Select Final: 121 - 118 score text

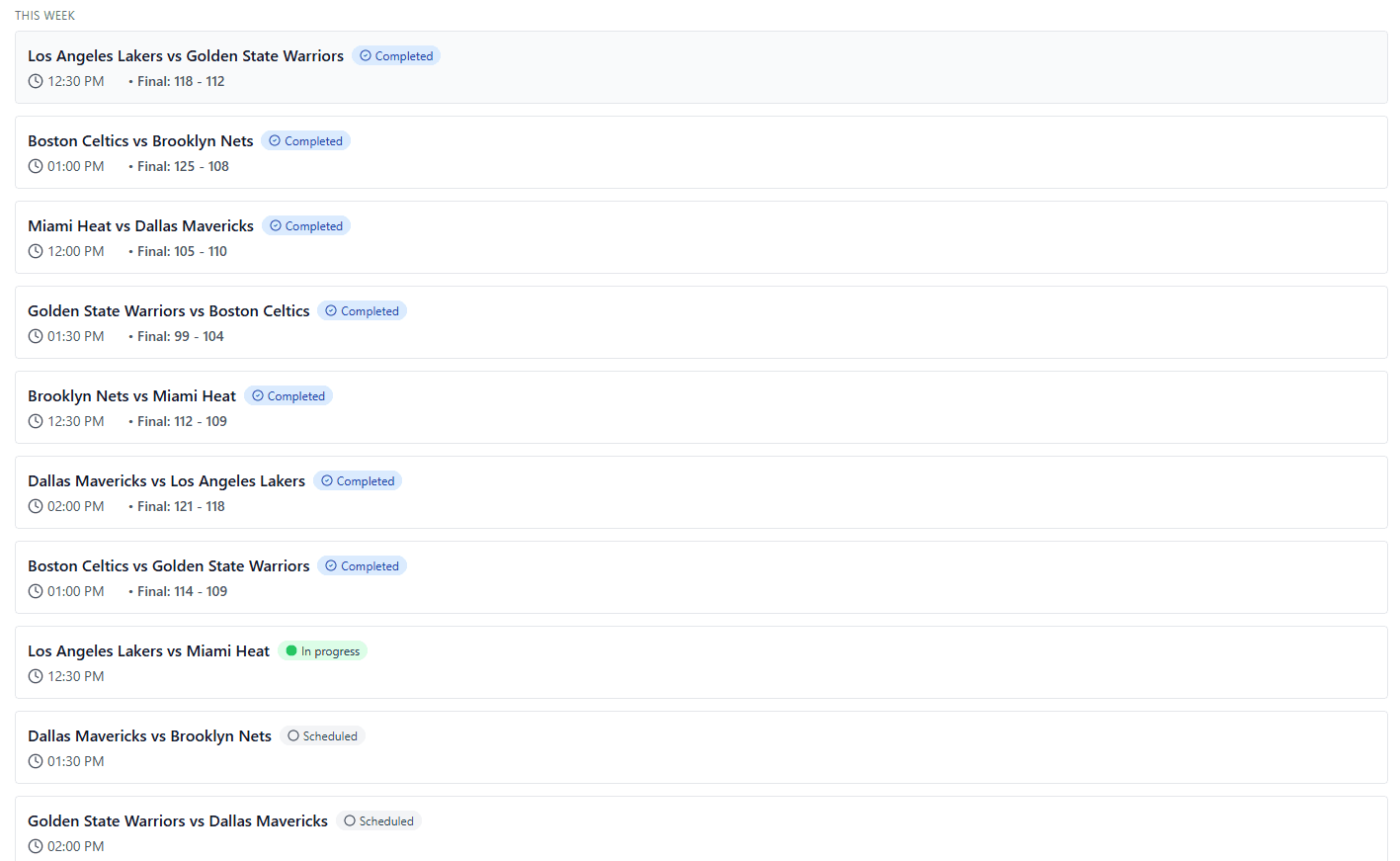[181, 506]
